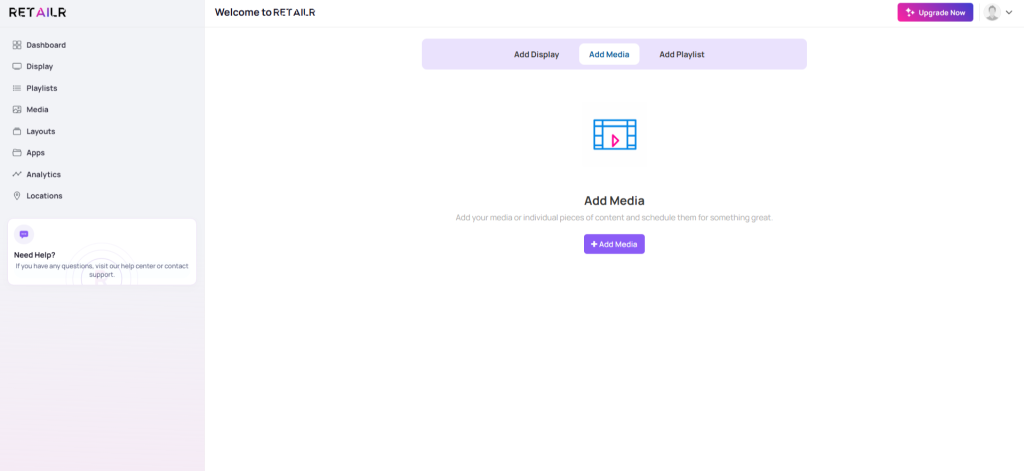1024x471 pixels.
Task: Click the Analytics chart icon in sidebar
Action: pyautogui.click(x=17, y=174)
